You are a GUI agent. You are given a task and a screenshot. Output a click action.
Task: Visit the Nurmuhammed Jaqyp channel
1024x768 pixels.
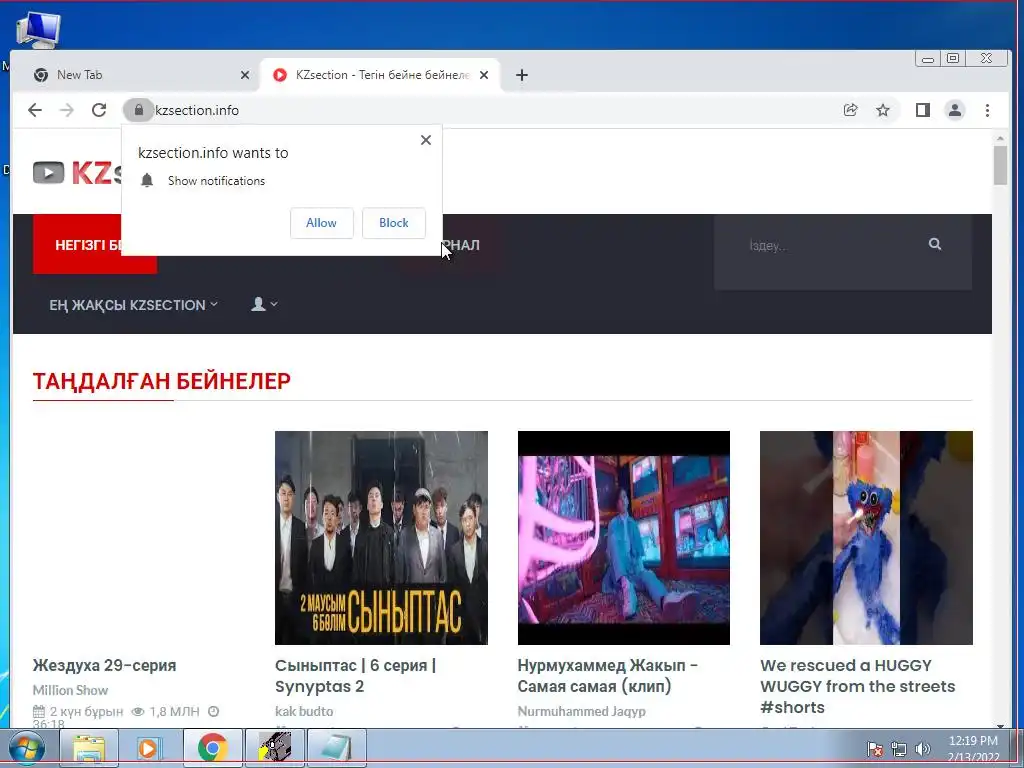tap(581, 711)
